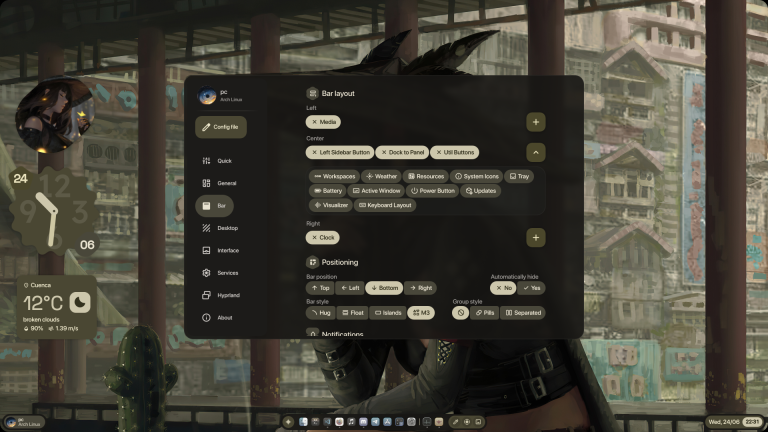The height and width of the screenshot is (432, 768).
Task: Switch to the Services page
Action: tap(220, 273)
